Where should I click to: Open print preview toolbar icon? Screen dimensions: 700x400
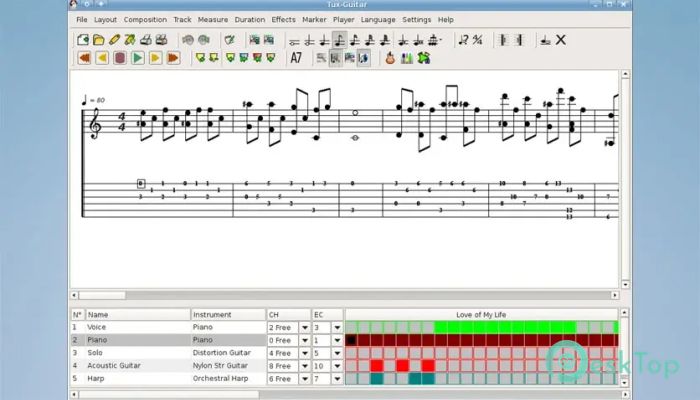pos(162,40)
